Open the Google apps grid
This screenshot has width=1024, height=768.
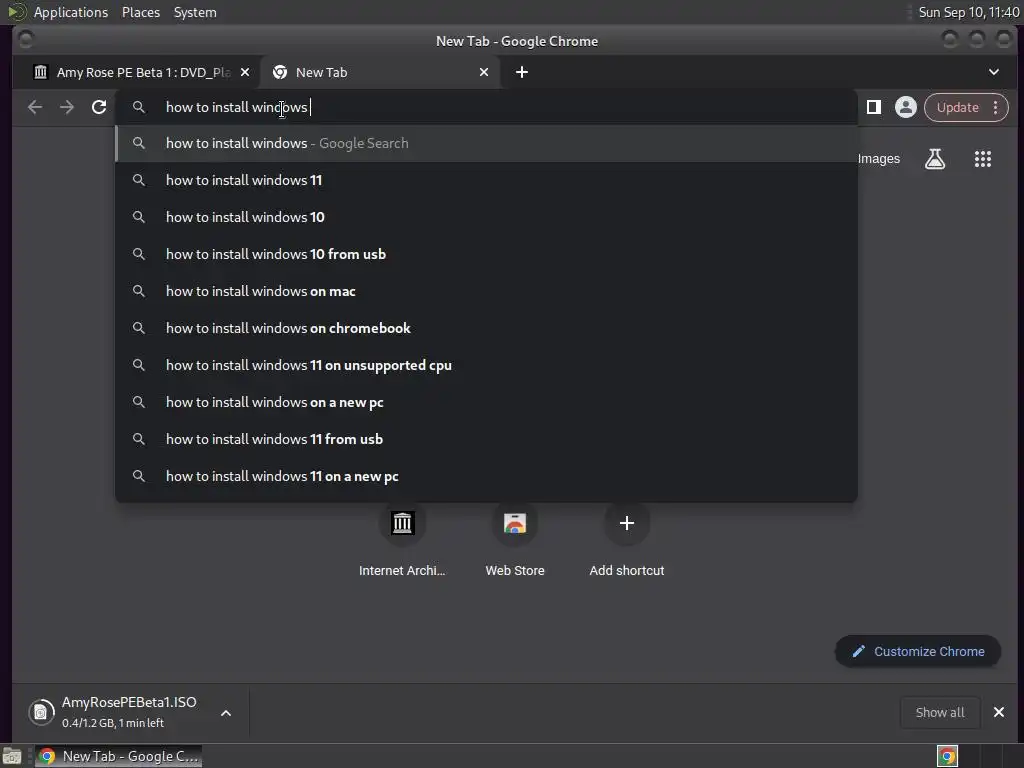click(983, 159)
